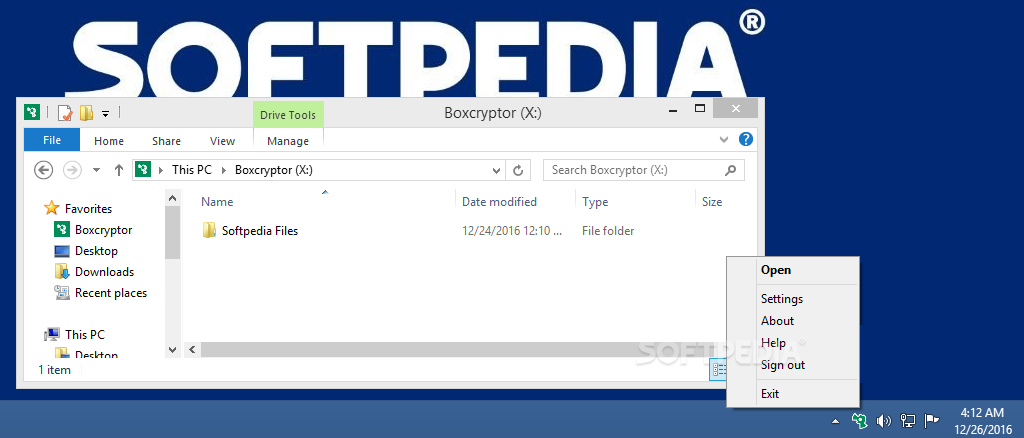
Task: Click the Properties quick access icon
Action: tap(65, 113)
